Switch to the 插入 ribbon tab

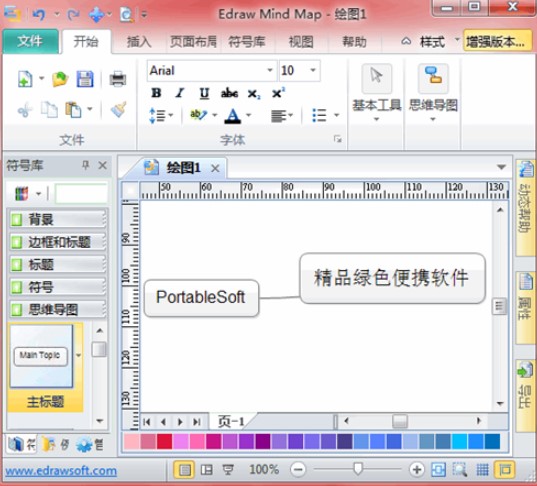[x=139, y=42]
